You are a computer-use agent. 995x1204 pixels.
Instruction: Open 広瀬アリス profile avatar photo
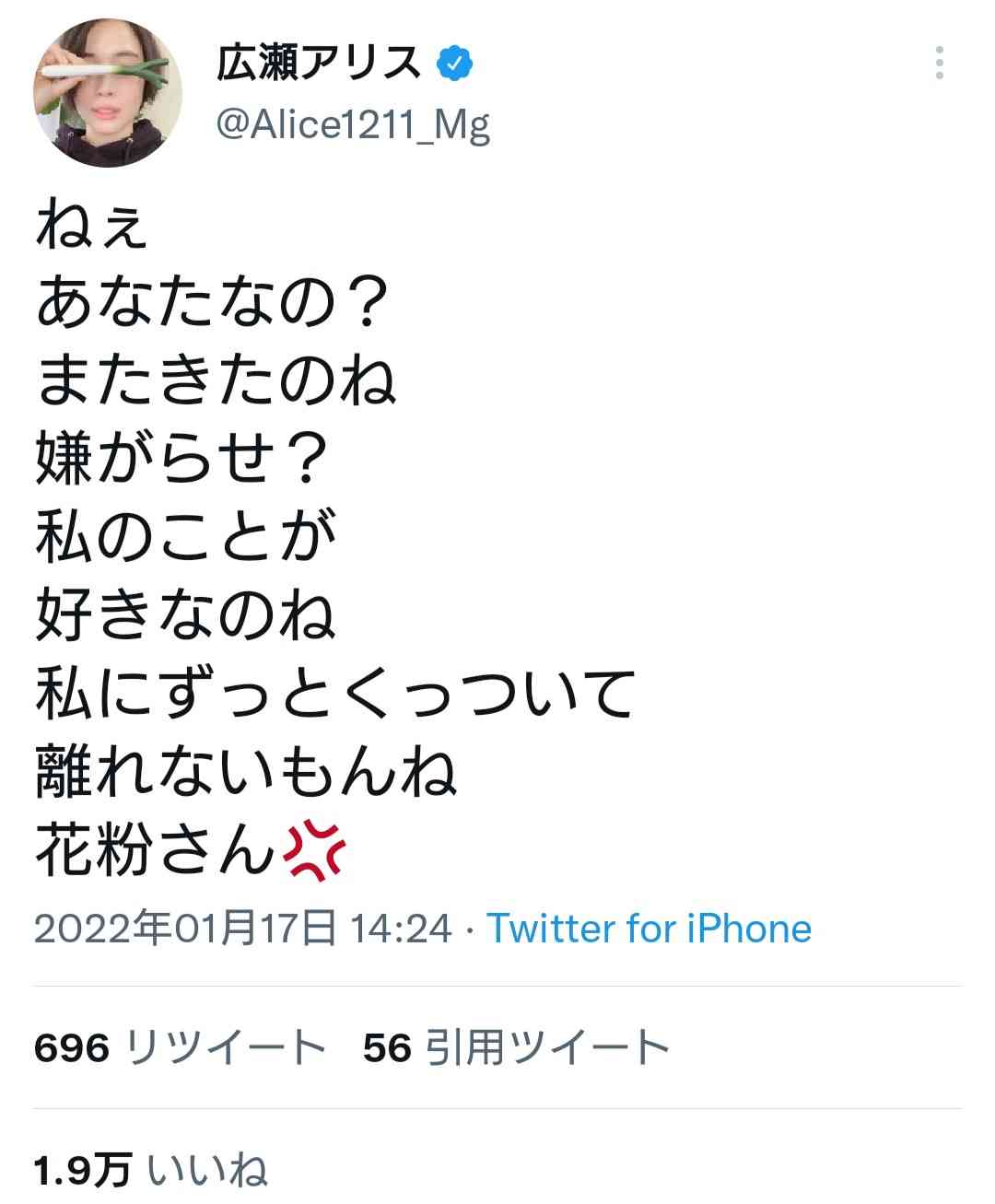click(108, 93)
